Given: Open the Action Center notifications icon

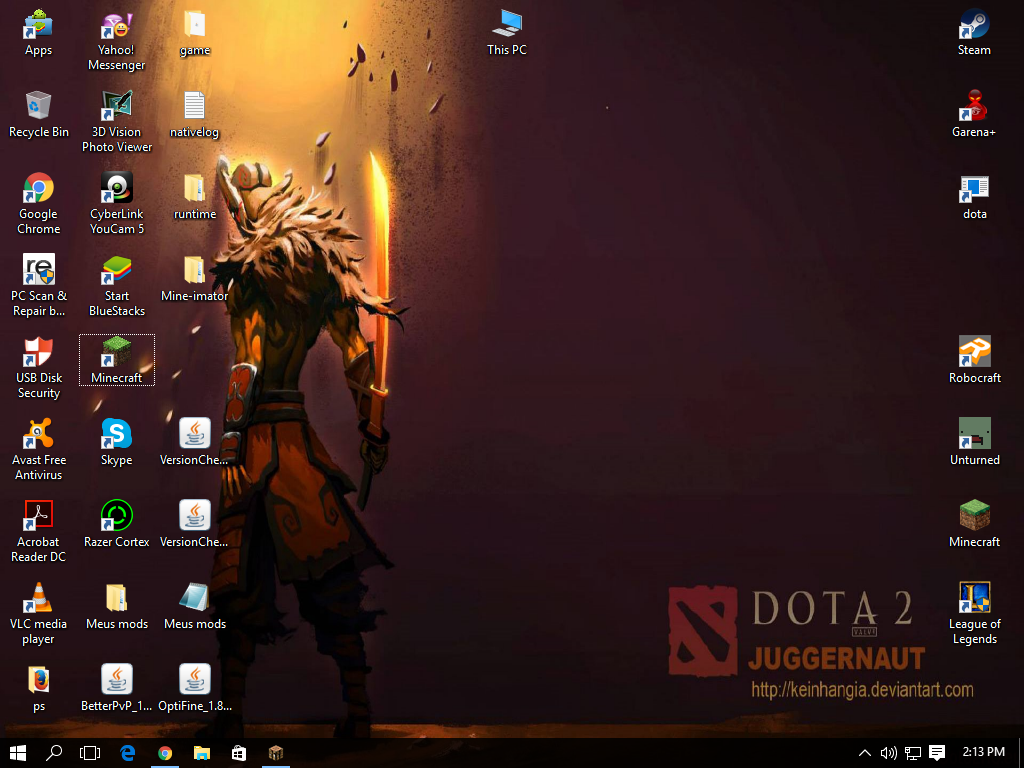Looking at the screenshot, I should 937,753.
